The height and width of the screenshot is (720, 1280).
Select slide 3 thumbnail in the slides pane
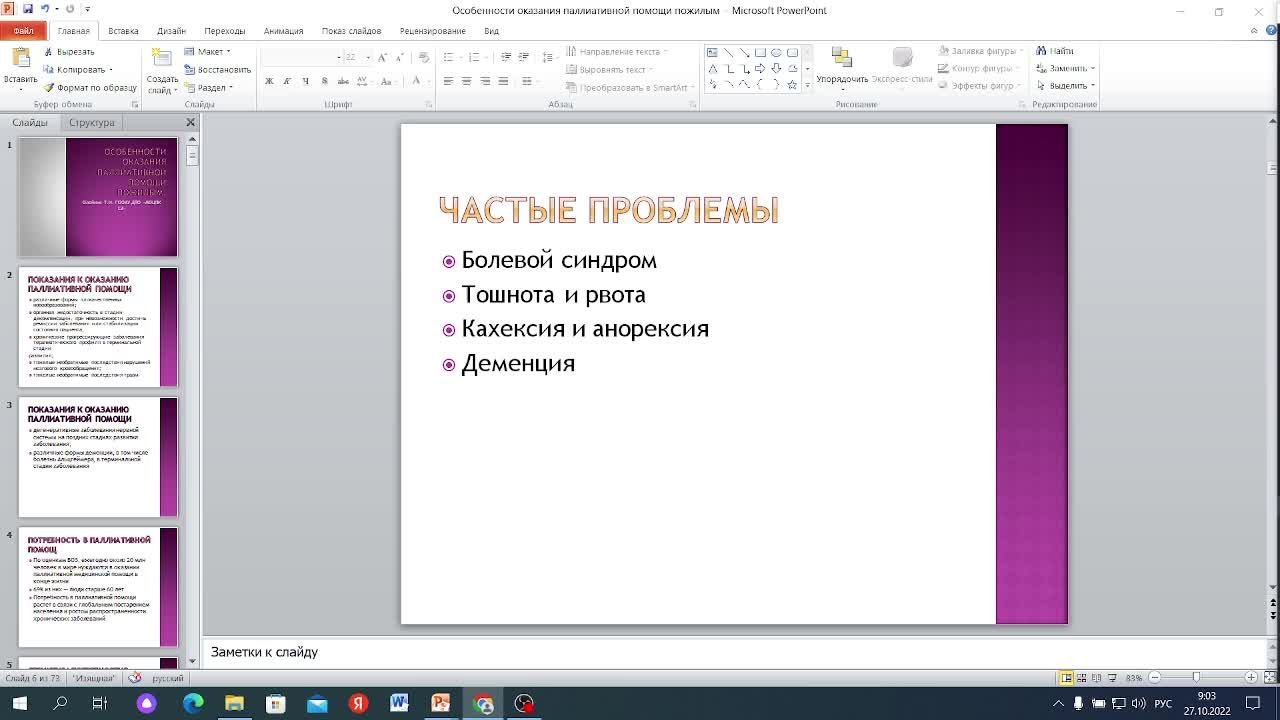coord(98,457)
